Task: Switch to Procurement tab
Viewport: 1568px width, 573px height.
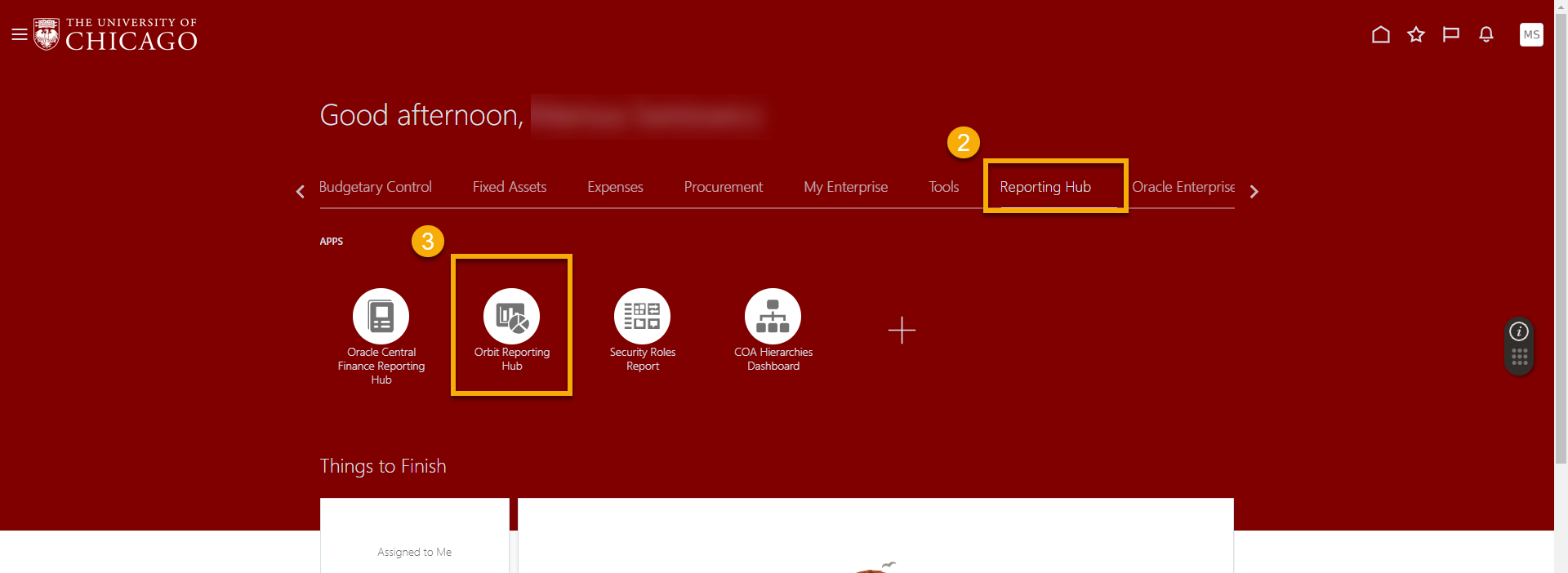Action: coord(724,187)
